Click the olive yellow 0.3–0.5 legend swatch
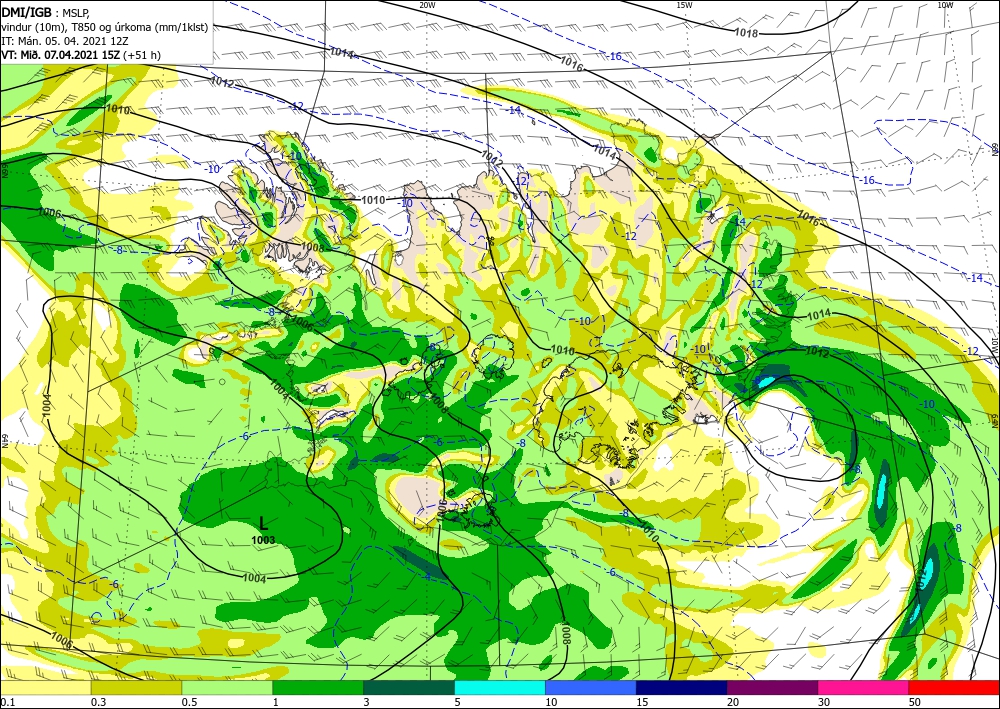The width and height of the screenshot is (1000, 709). click(x=136, y=688)
